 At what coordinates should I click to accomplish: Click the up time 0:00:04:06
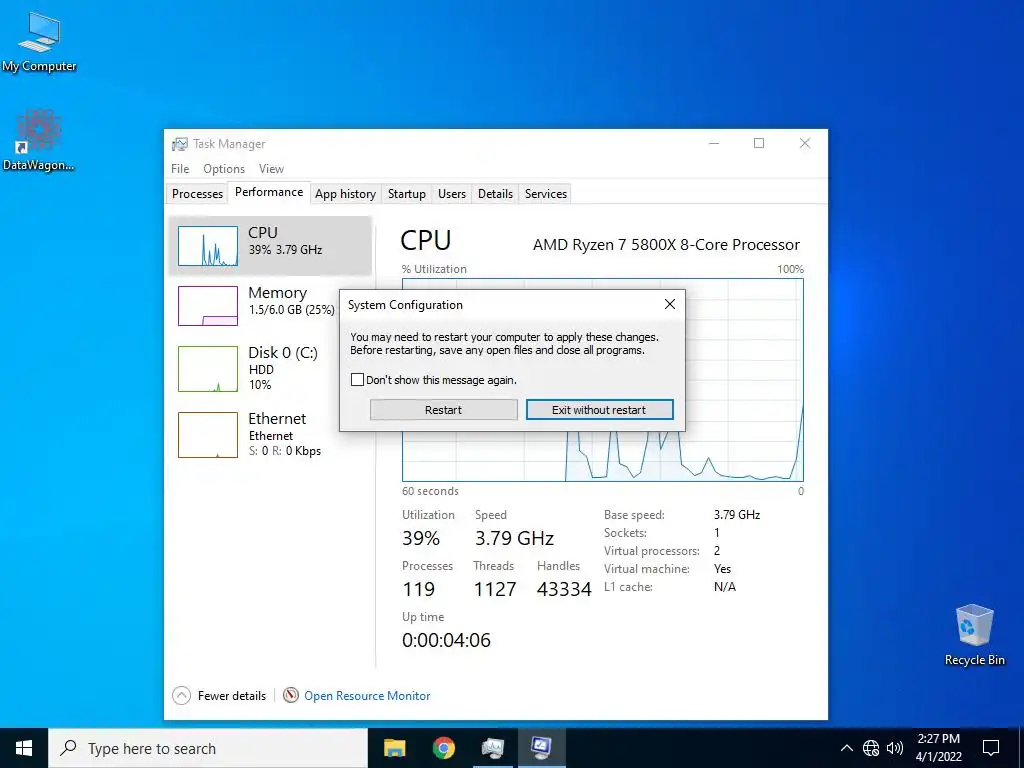click(x=446, y=640)
